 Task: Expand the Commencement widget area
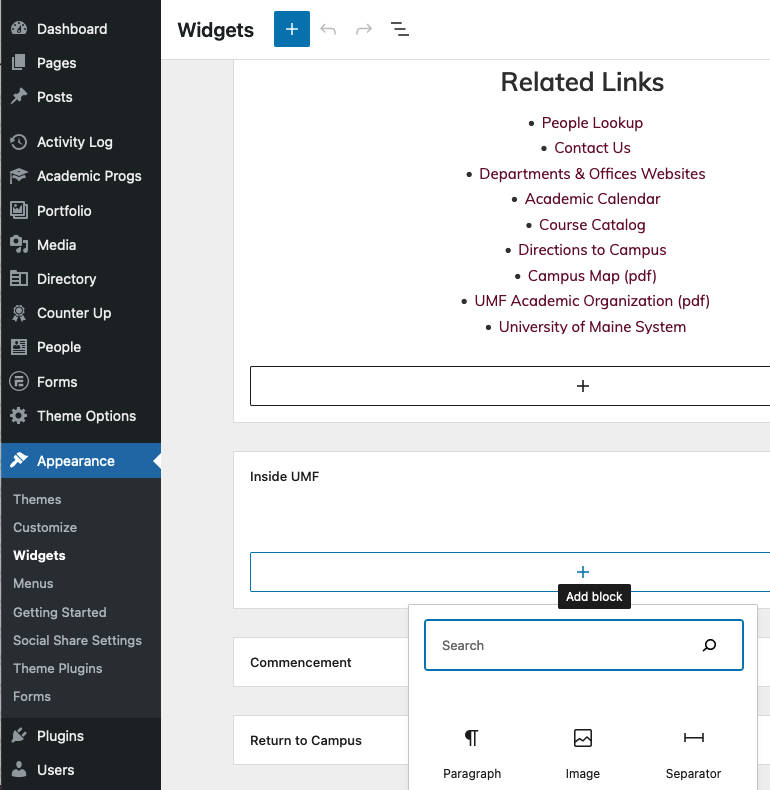click(x=301, y=662)
